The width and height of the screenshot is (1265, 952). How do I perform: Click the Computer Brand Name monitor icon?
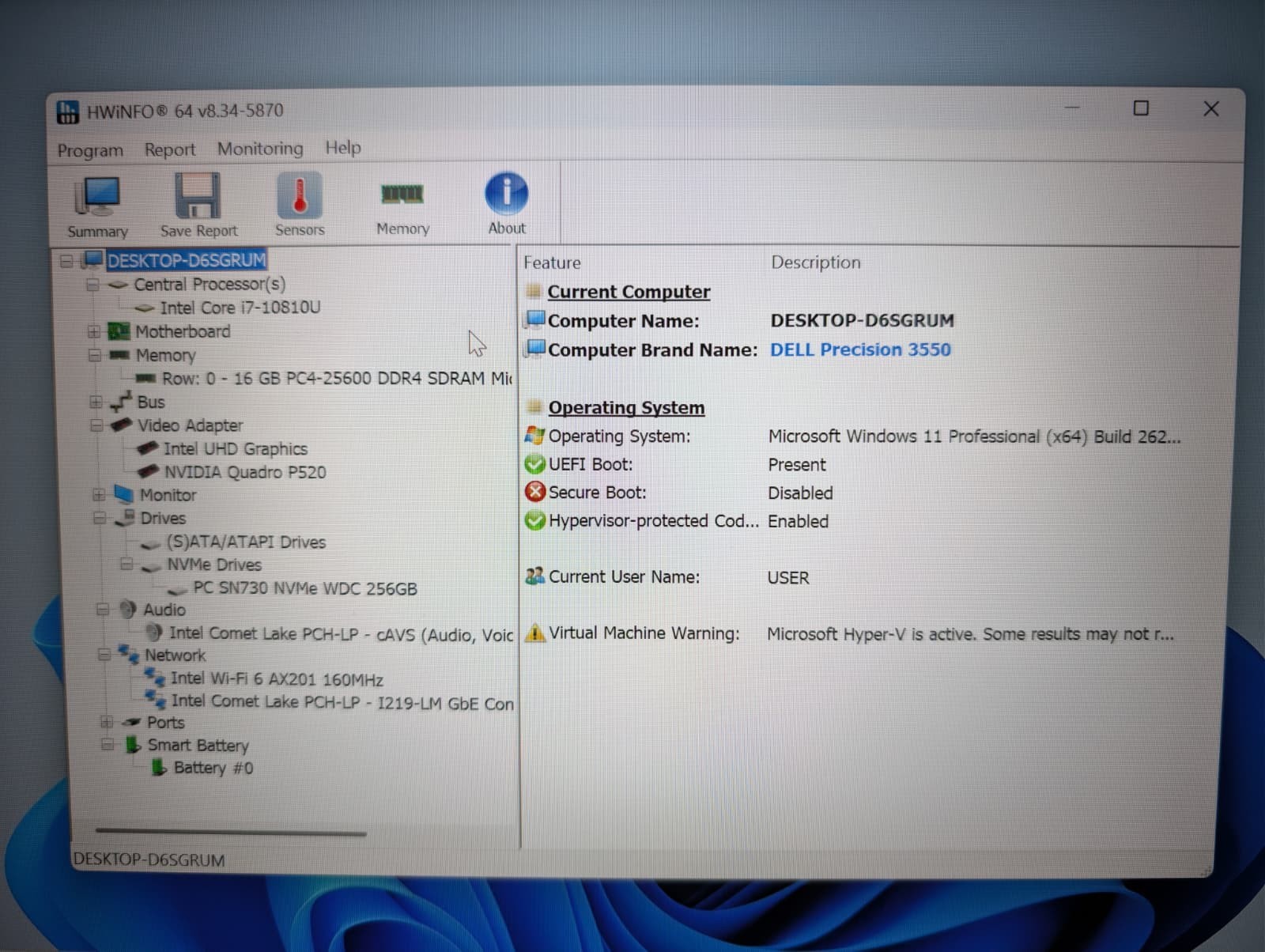536,349
